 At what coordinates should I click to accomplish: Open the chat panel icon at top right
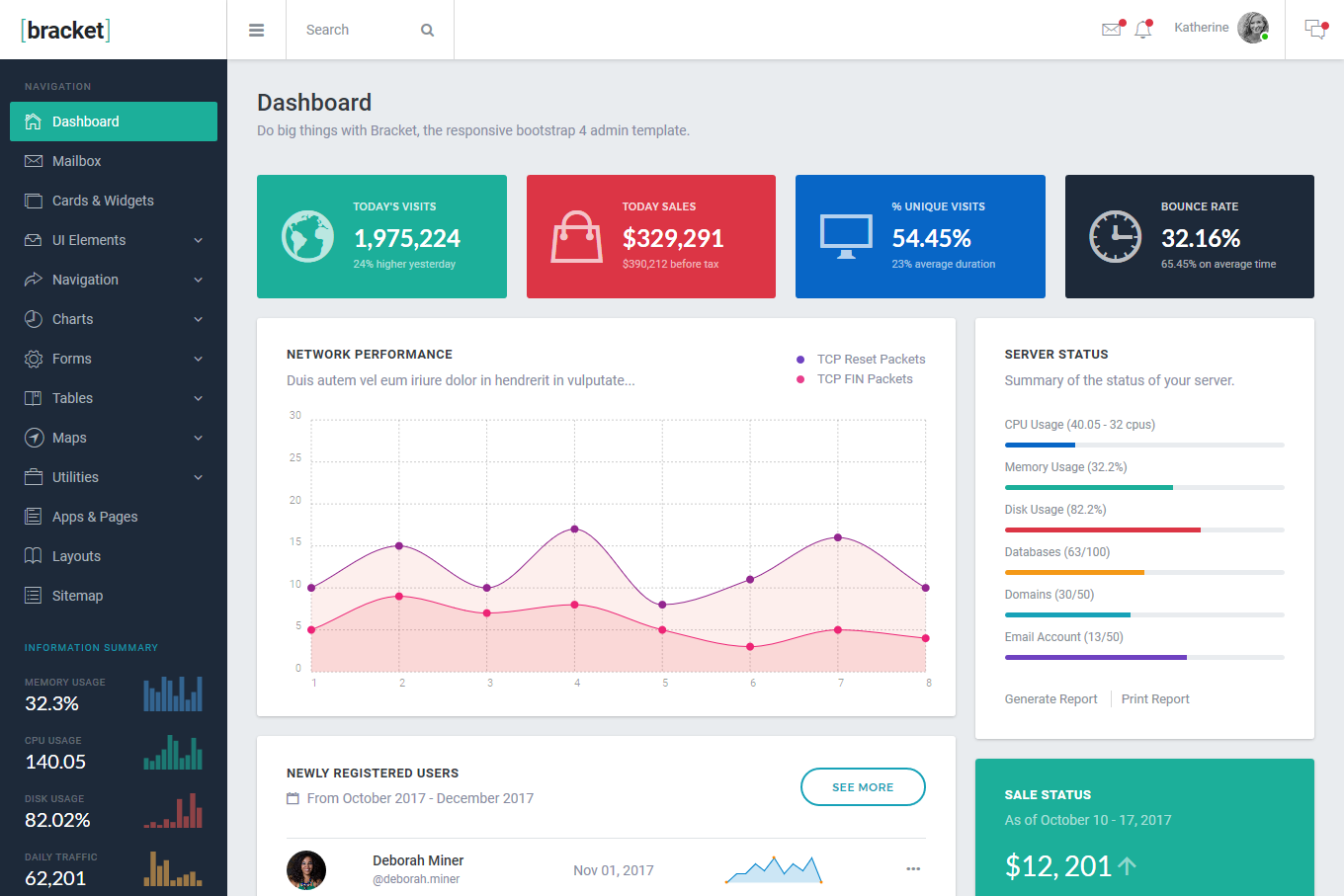(1314, 30)
